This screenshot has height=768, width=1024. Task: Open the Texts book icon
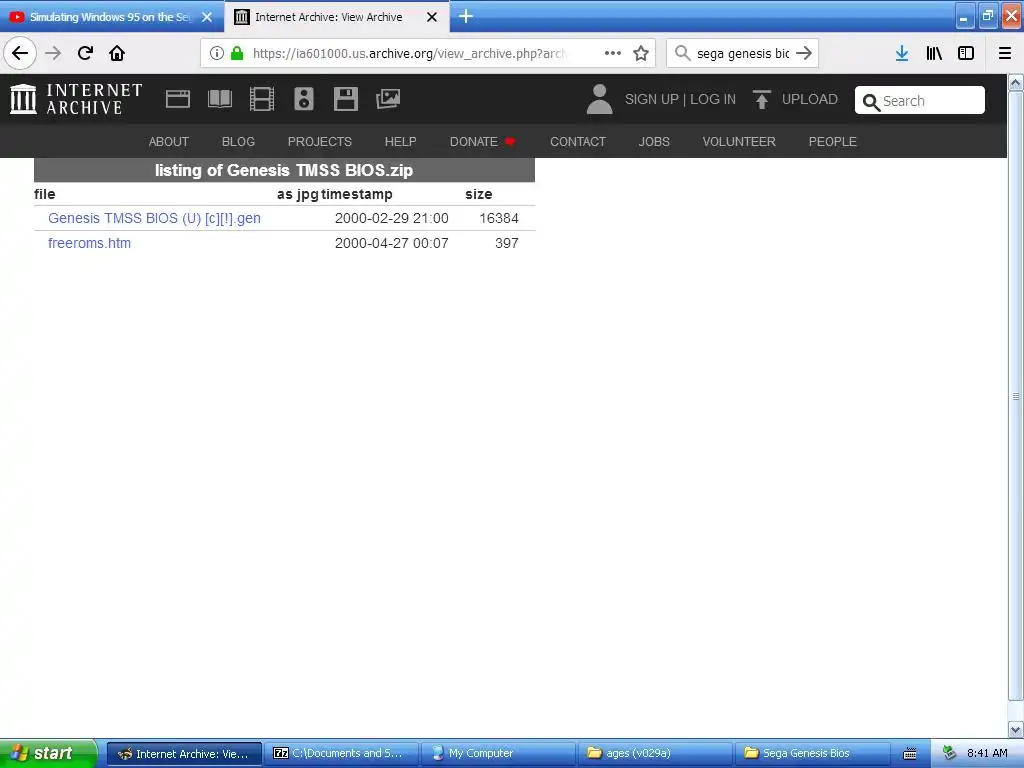tap(220, 99)
